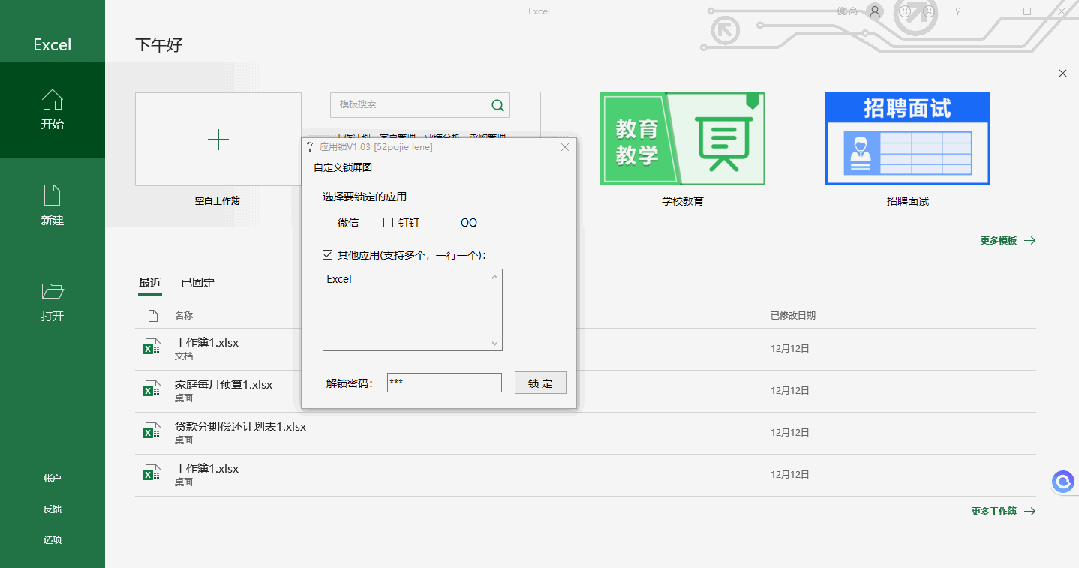Click the document icon in list header
The width and height of the screenshot is (1079, 568).
153,315
